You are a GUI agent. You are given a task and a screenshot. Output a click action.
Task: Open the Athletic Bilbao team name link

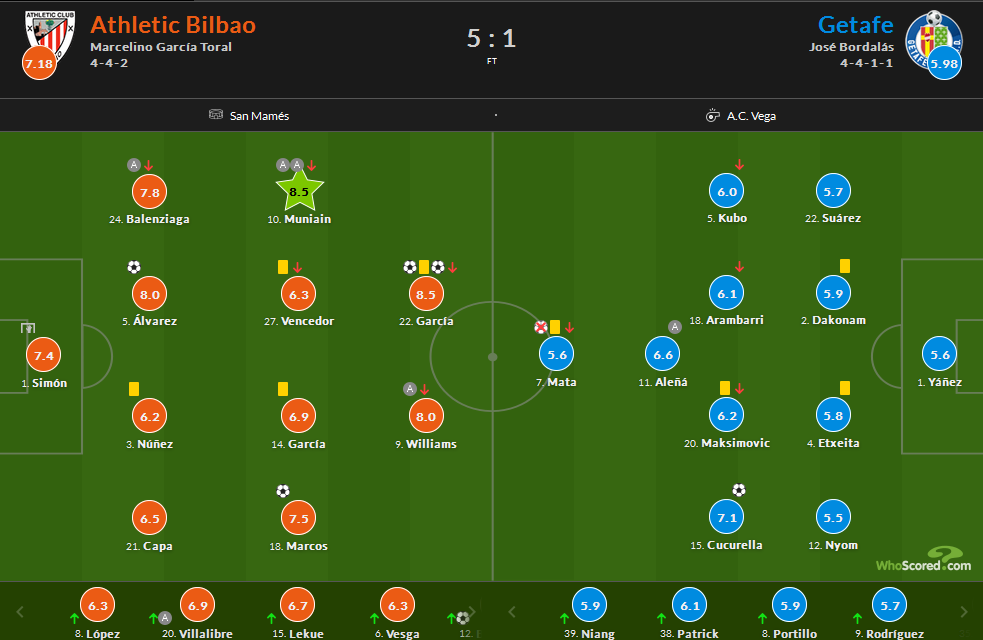point(173,25)
